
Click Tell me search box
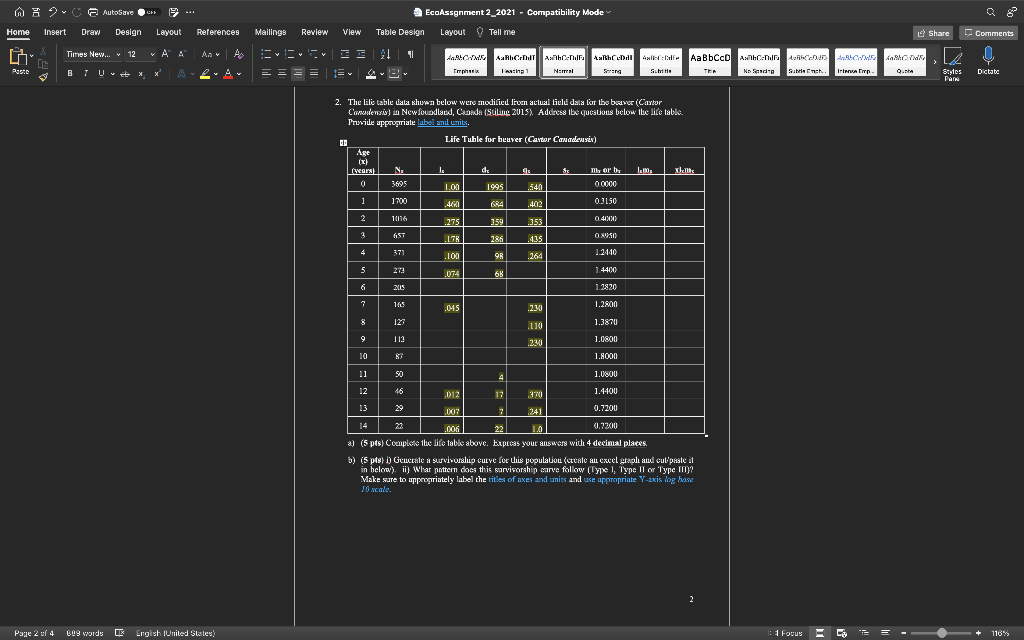point(496,32)
